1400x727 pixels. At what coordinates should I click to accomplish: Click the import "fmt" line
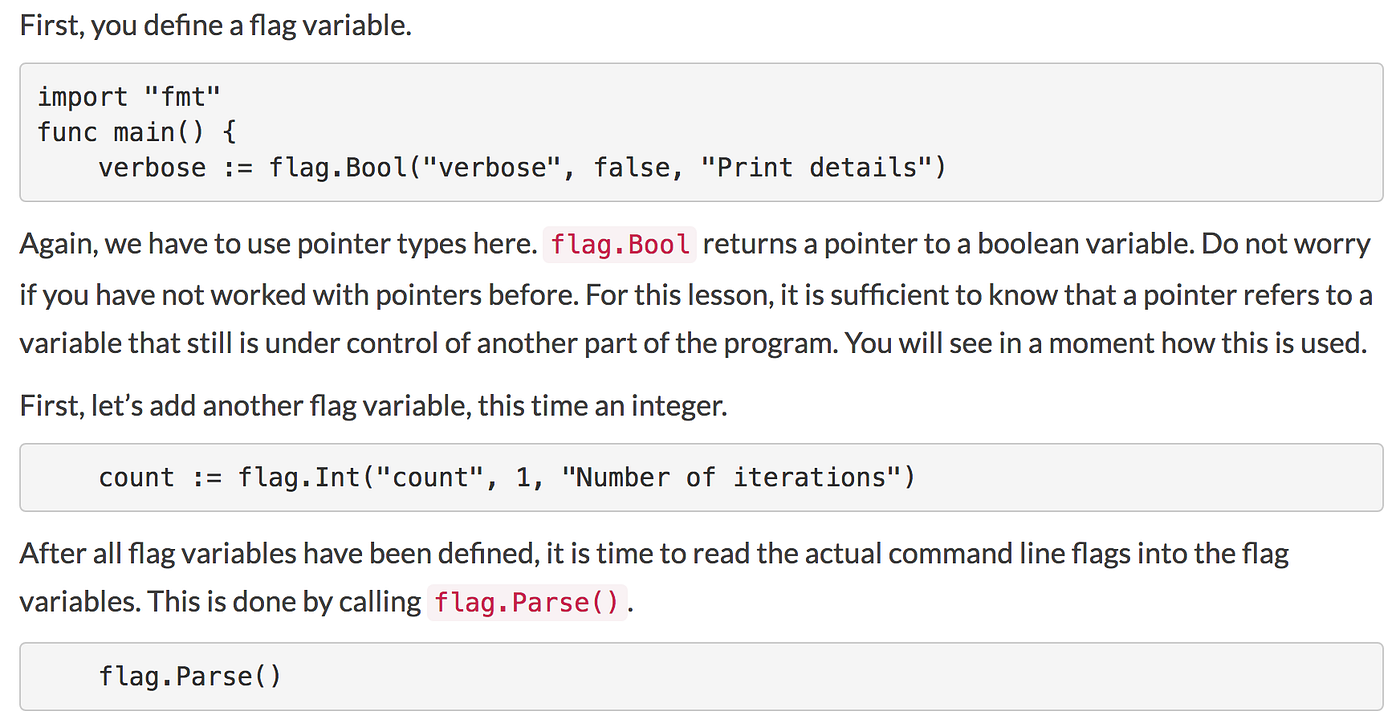click(128, 97)
